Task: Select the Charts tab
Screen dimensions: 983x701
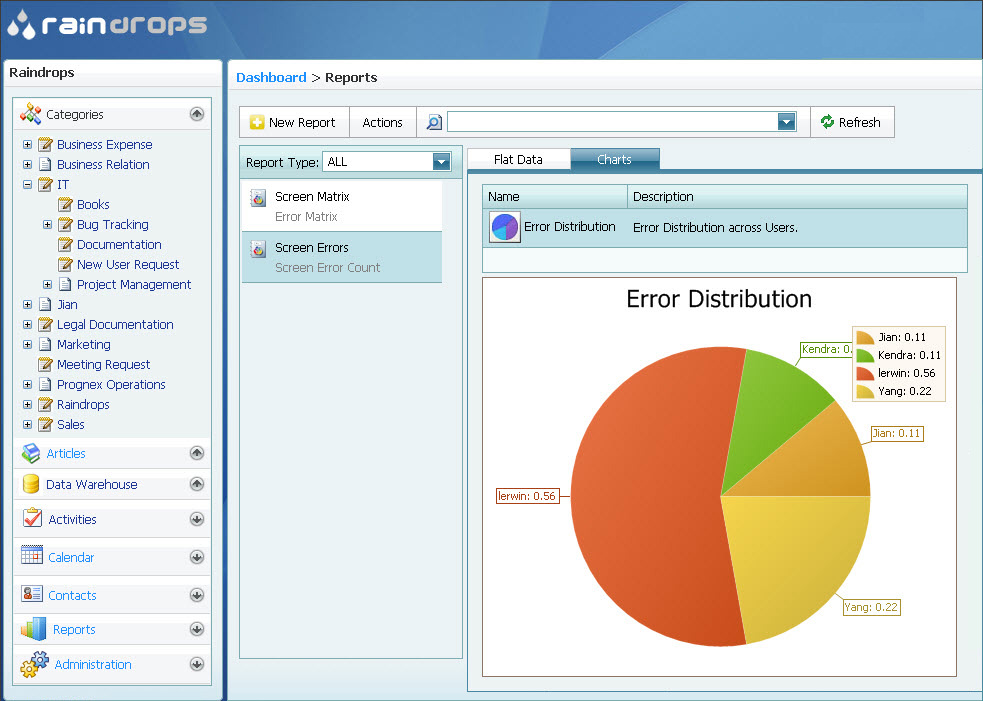Action: tap(614, 160)
